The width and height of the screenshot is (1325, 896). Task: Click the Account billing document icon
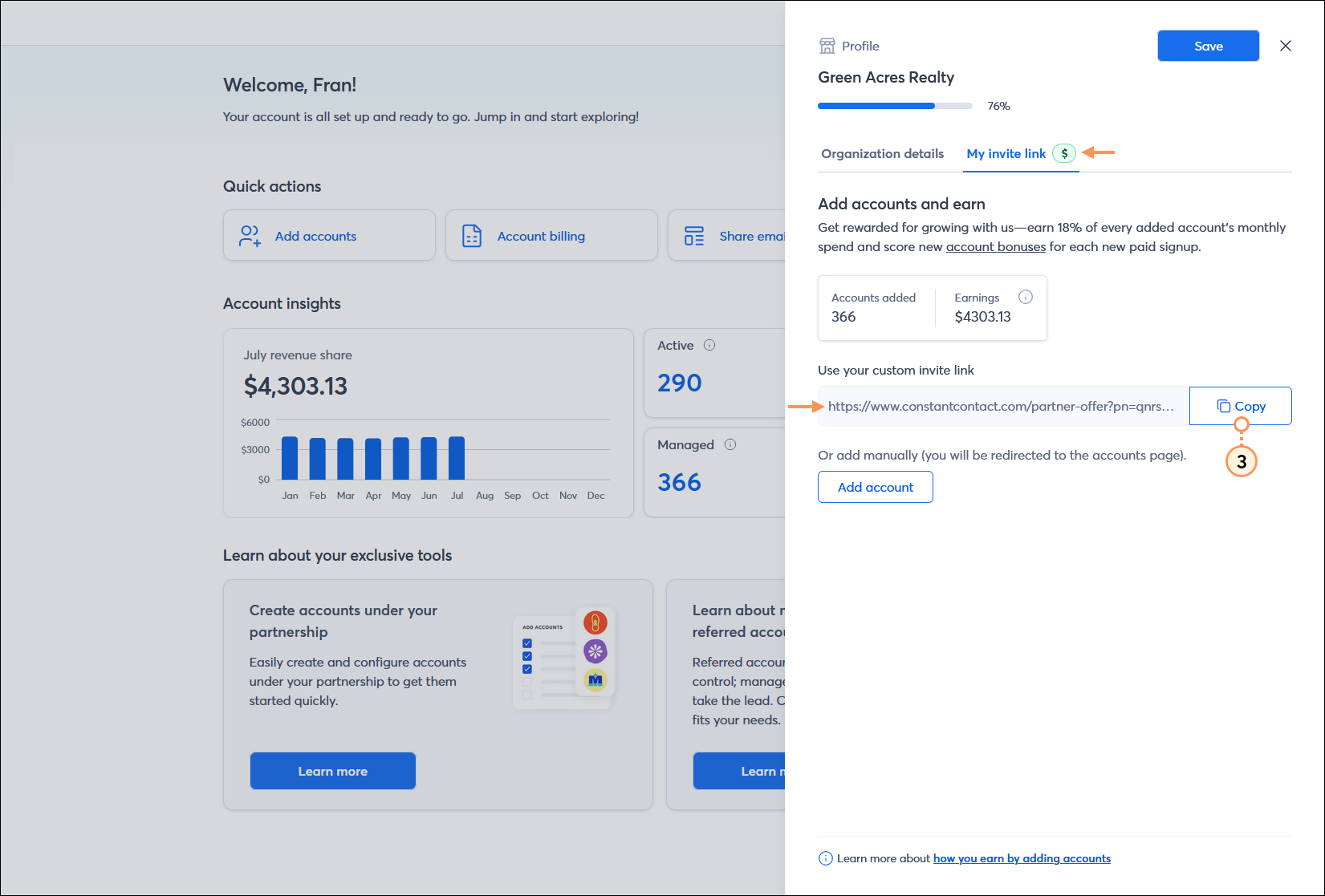[472, 236]
